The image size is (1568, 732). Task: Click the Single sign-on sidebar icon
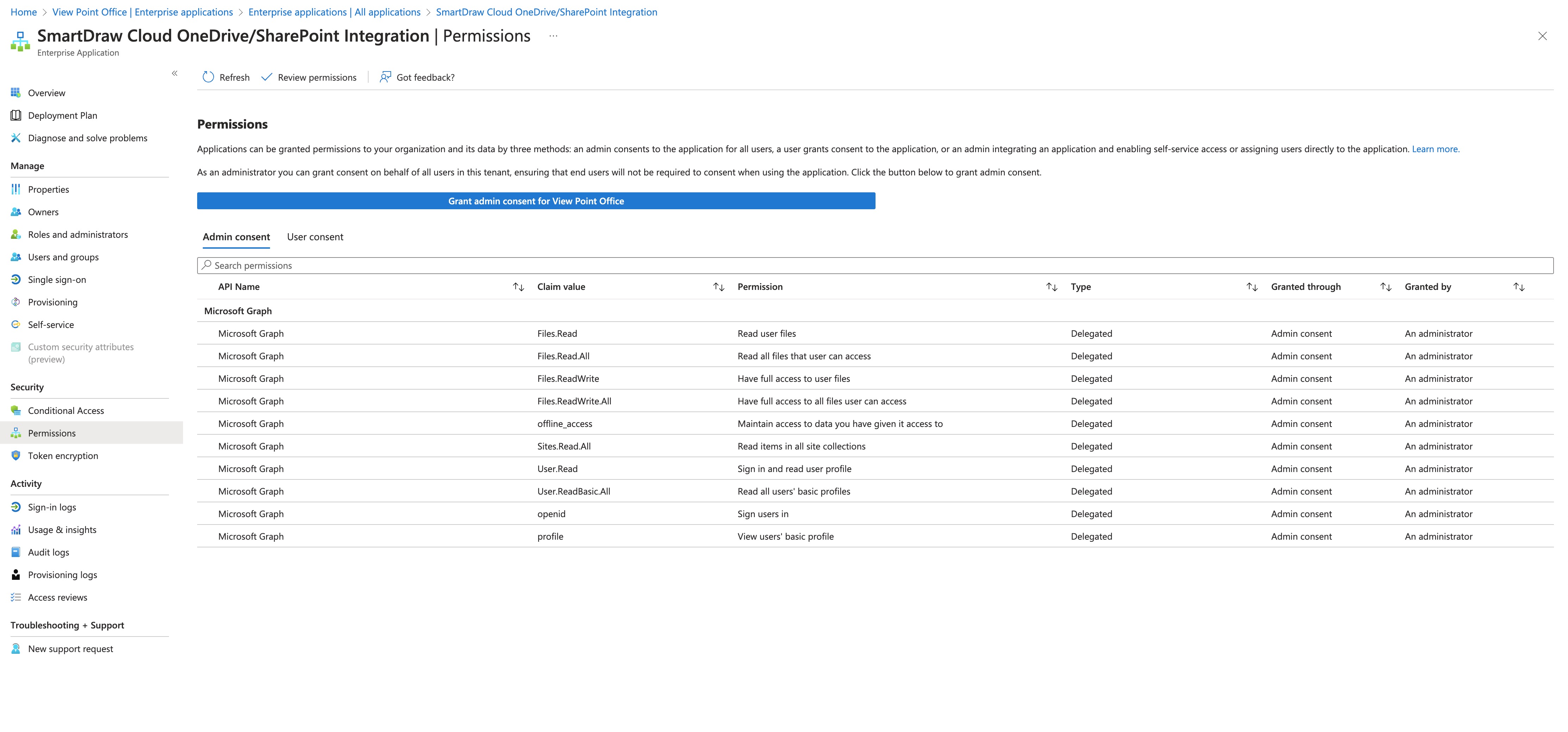pyautogui.click(x=16, y=280)
